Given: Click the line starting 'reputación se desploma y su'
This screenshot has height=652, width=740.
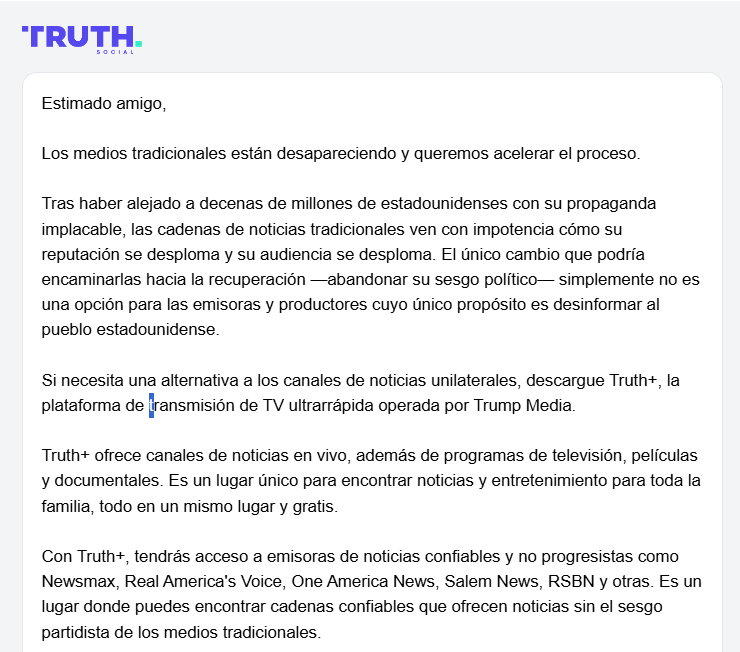Looking at the screenshot, I should click(343, 254).
